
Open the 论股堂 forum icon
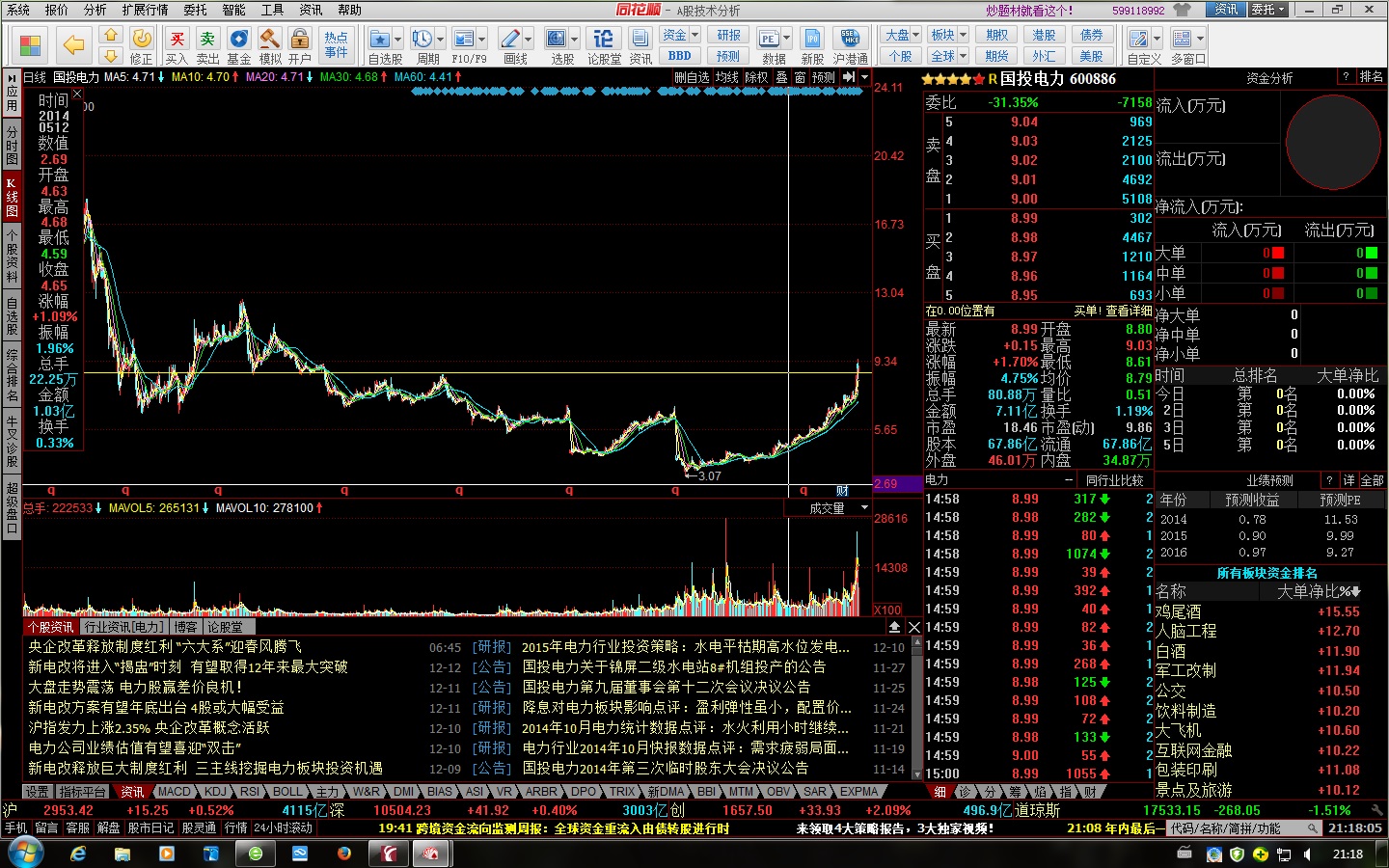coord(604,39)
